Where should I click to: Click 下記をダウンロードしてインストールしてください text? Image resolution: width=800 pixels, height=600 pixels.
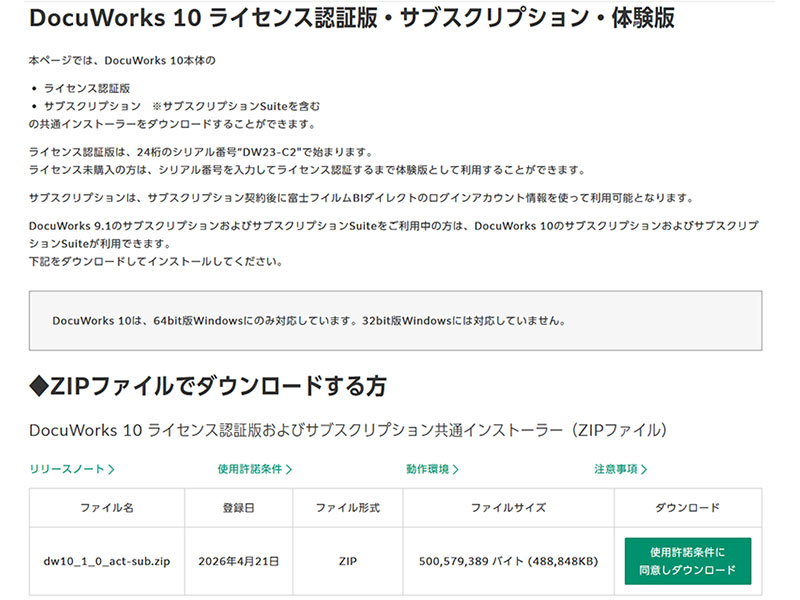click(x=156, y=262)
